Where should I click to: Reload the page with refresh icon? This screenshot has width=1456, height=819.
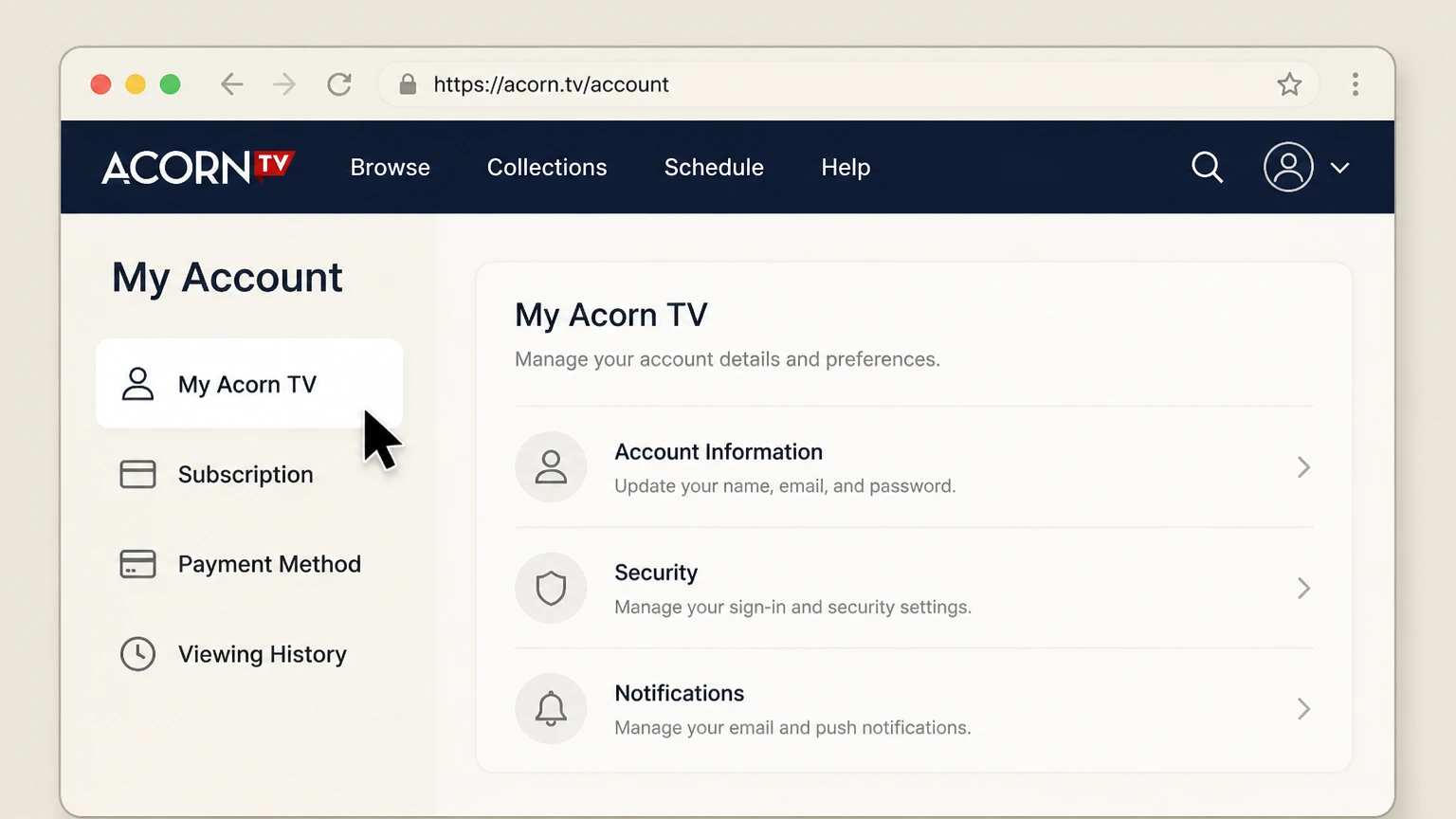(339, 84)
